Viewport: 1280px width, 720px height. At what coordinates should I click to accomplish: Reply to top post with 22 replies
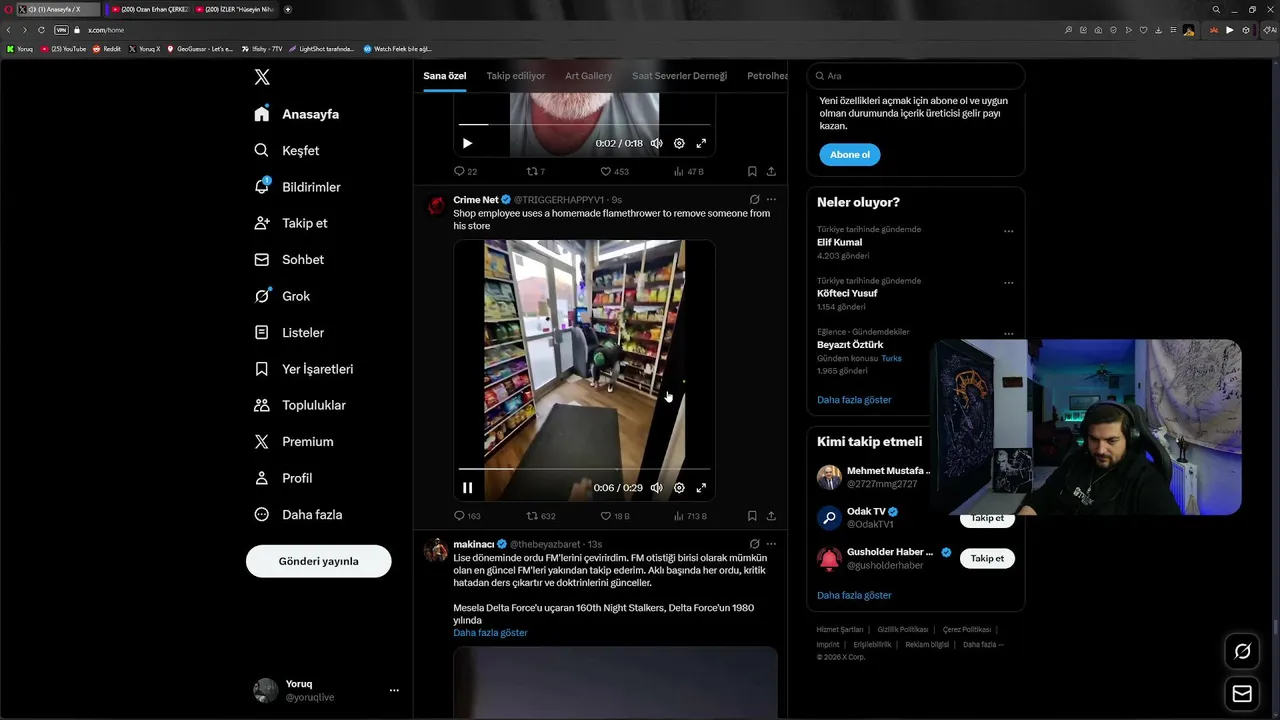point(465,171)
